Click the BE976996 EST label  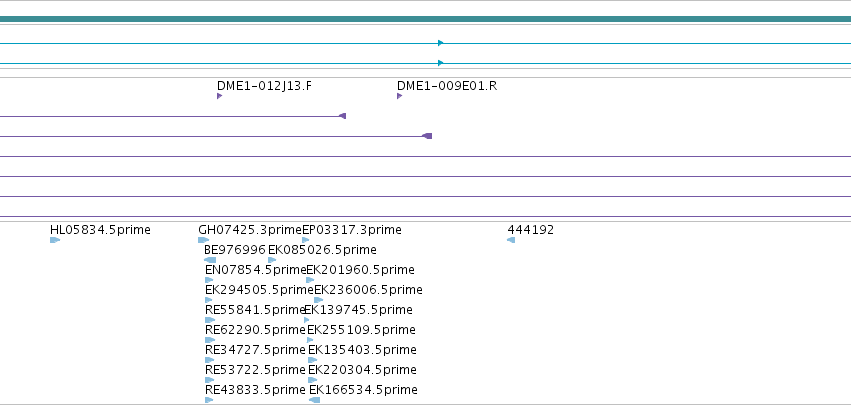tap(235, 250)
